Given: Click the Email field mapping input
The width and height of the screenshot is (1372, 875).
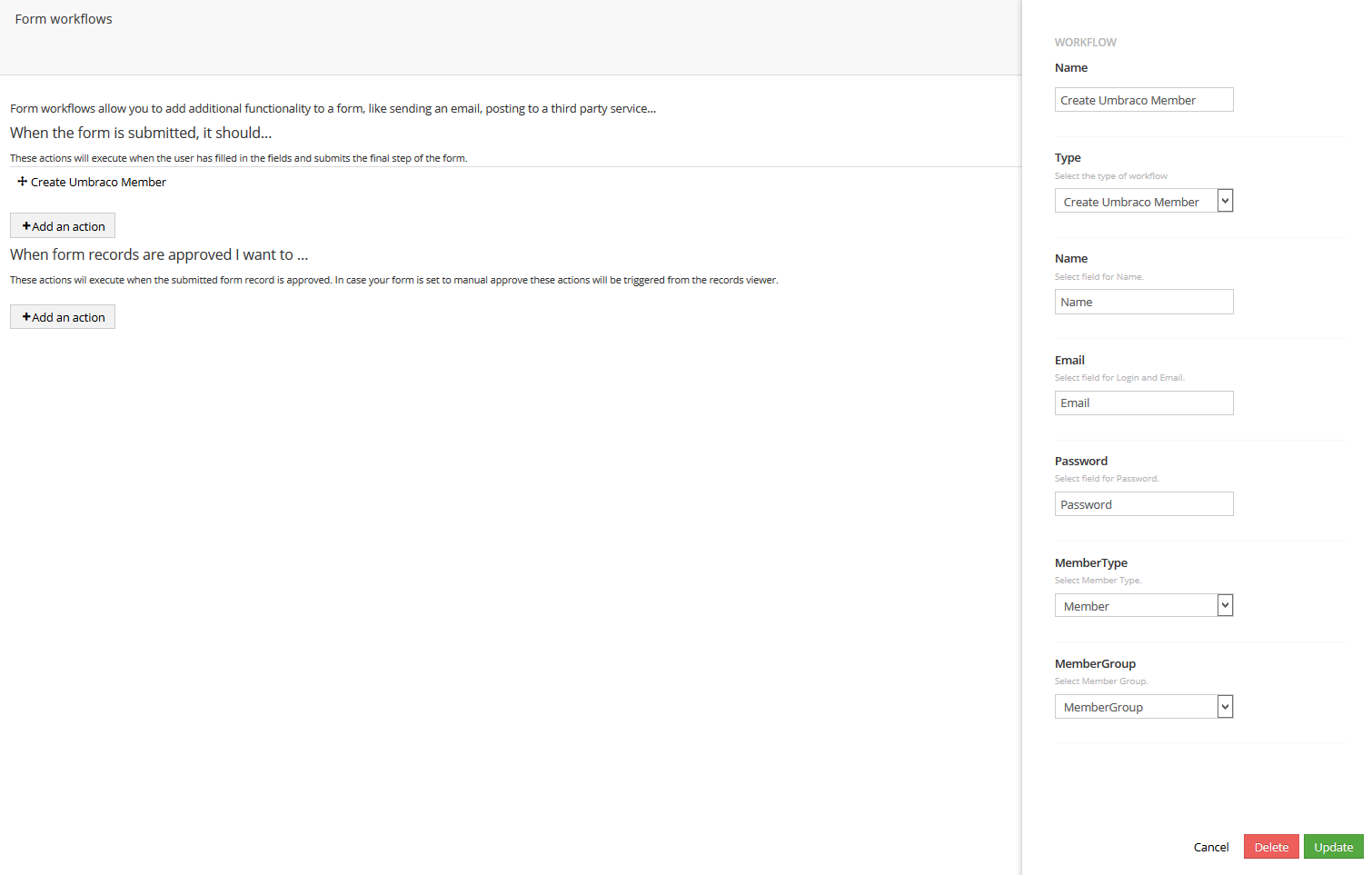Looking at the screenshot, I should [x=1144, y=403].
